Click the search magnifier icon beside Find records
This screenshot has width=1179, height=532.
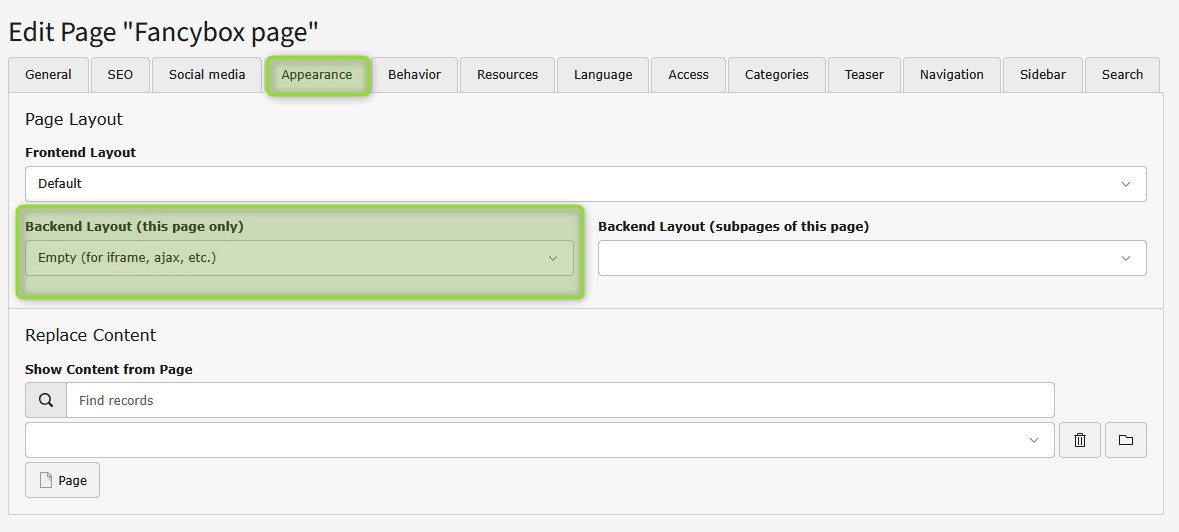pos(46,400)
